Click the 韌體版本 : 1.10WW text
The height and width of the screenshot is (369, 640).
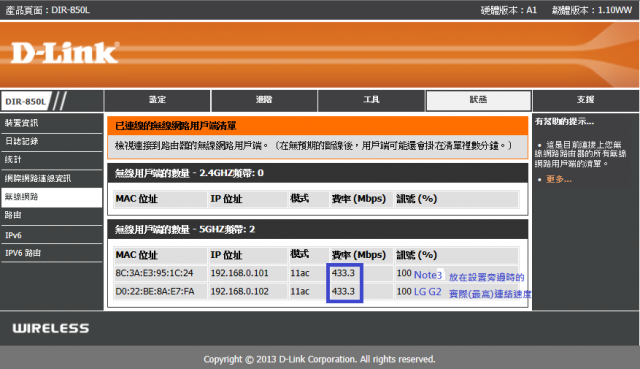[x=592, y=10]
